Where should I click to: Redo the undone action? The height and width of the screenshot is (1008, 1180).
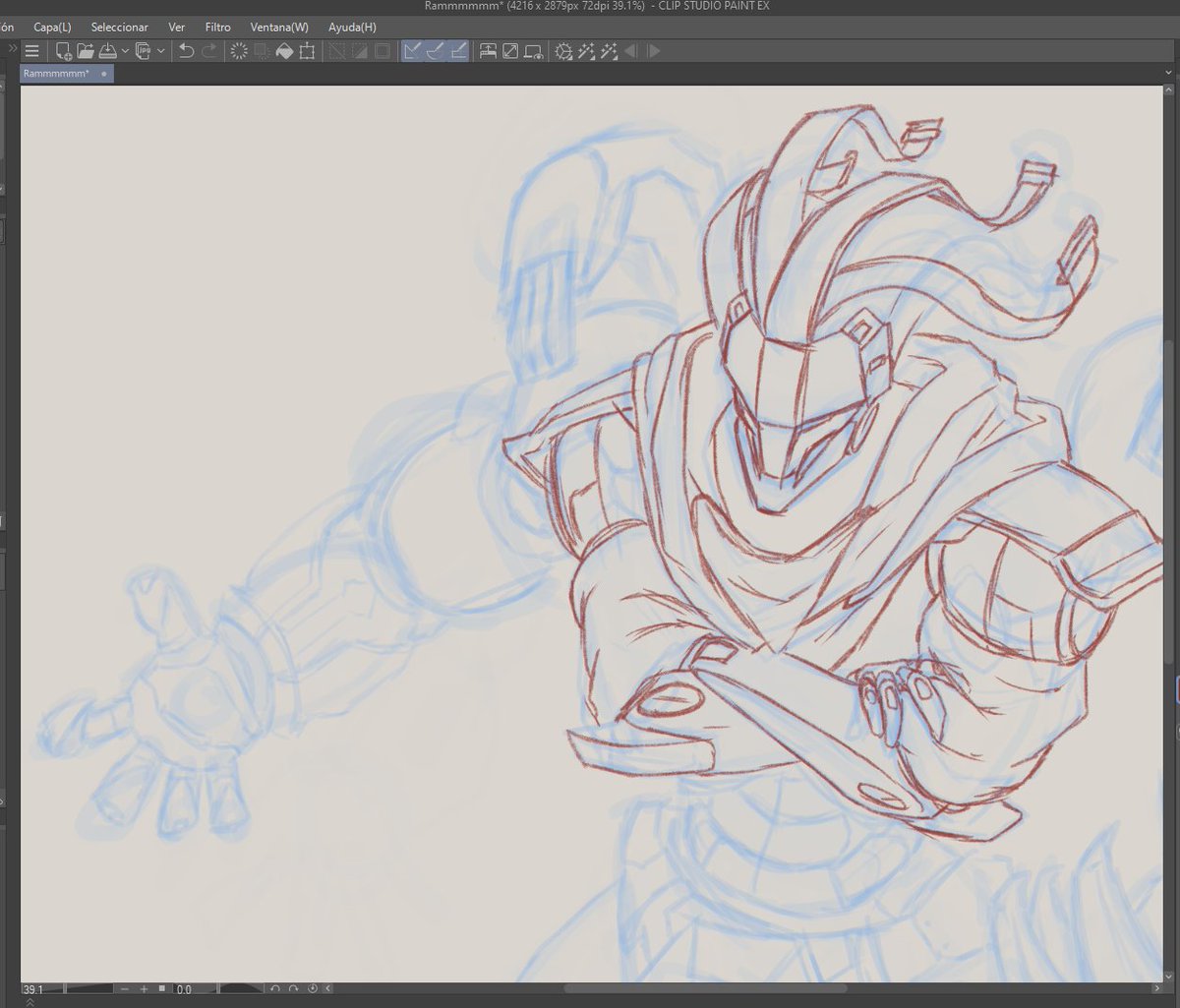pos(208,51)
